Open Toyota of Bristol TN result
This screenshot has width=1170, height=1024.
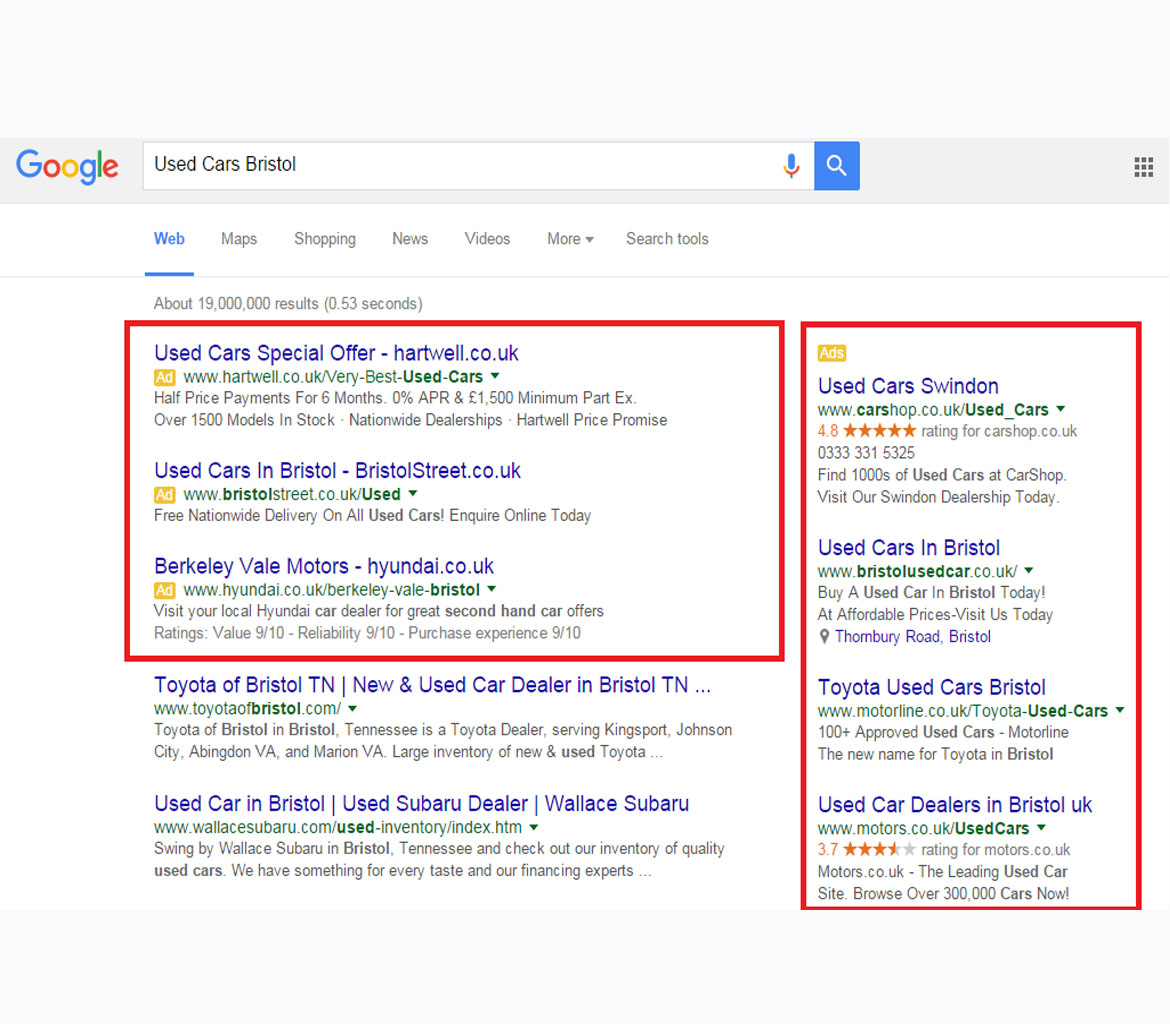(x=432, y=685)
